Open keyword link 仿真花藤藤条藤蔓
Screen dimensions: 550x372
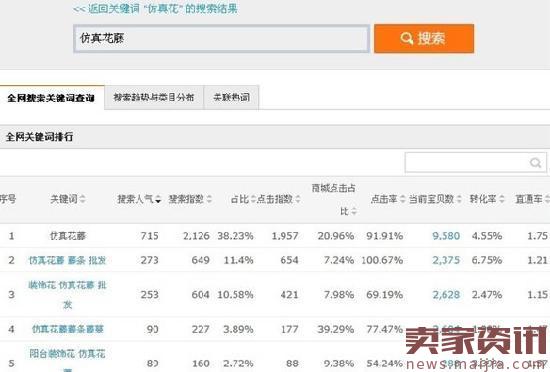pyautogui.click(x=68, y=329)
